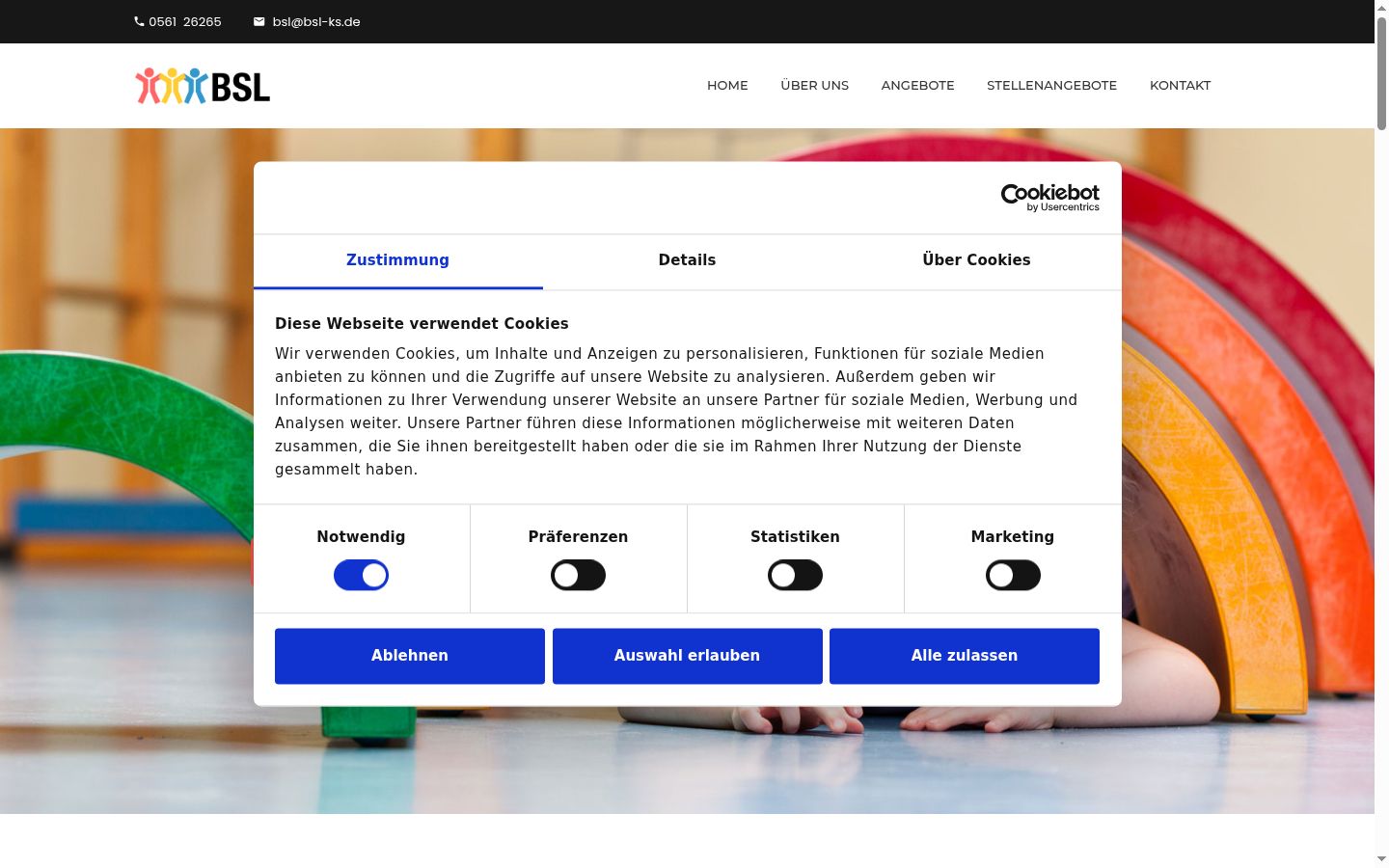Click the Cookiebot by Usercentrics logo
The width and height of the screenshot is (1389, 868).
tap(1049, 198)
